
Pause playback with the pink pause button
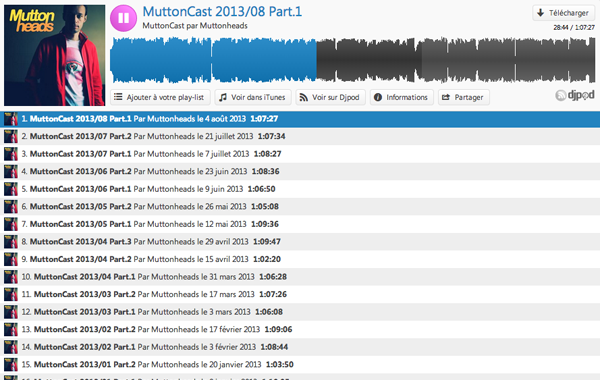pos(123,18)
